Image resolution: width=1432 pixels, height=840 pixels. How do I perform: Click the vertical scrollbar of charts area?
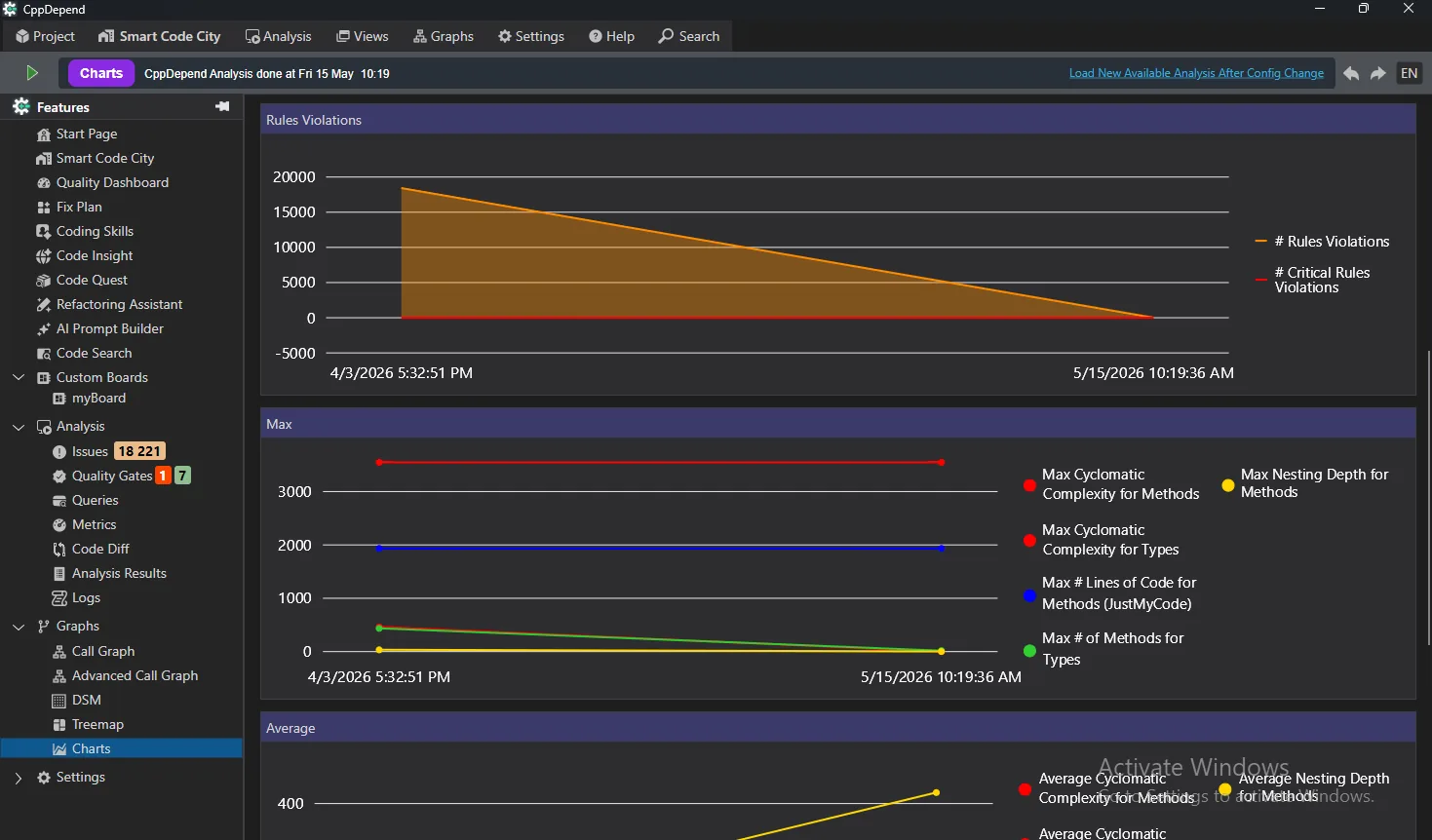click(x=1427, y=497)
